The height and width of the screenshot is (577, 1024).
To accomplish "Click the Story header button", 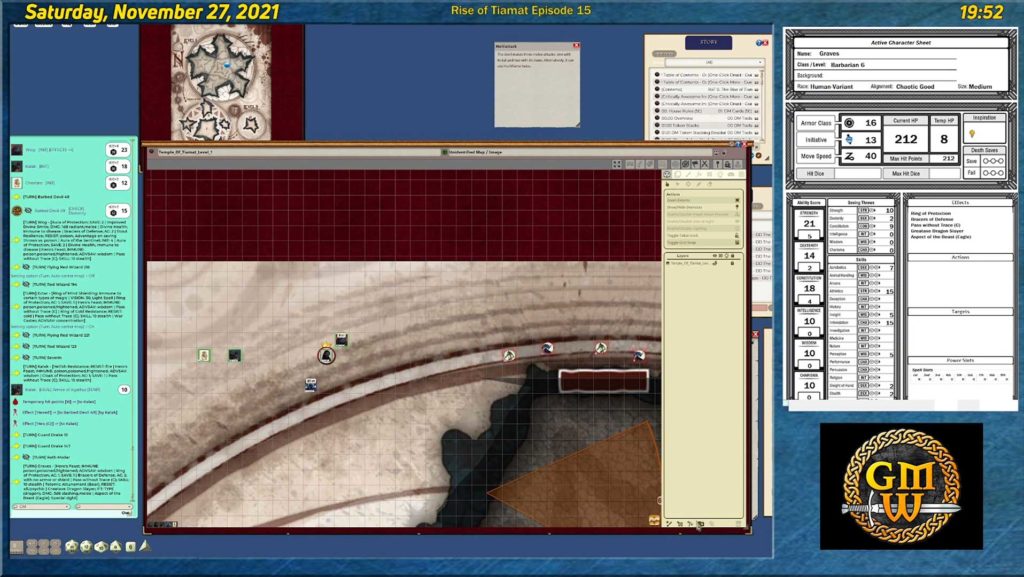I will click(708, 43).
